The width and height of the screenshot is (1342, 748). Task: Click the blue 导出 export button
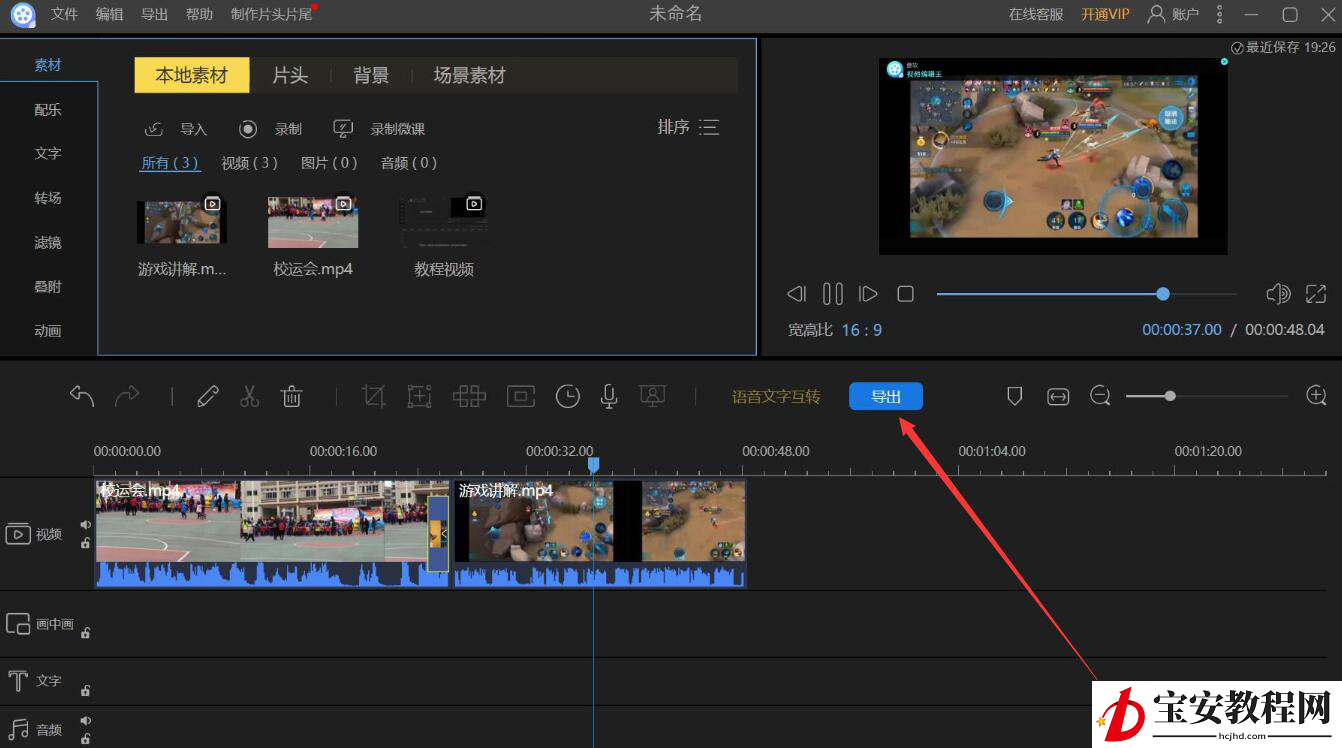[x=886, y=396]
